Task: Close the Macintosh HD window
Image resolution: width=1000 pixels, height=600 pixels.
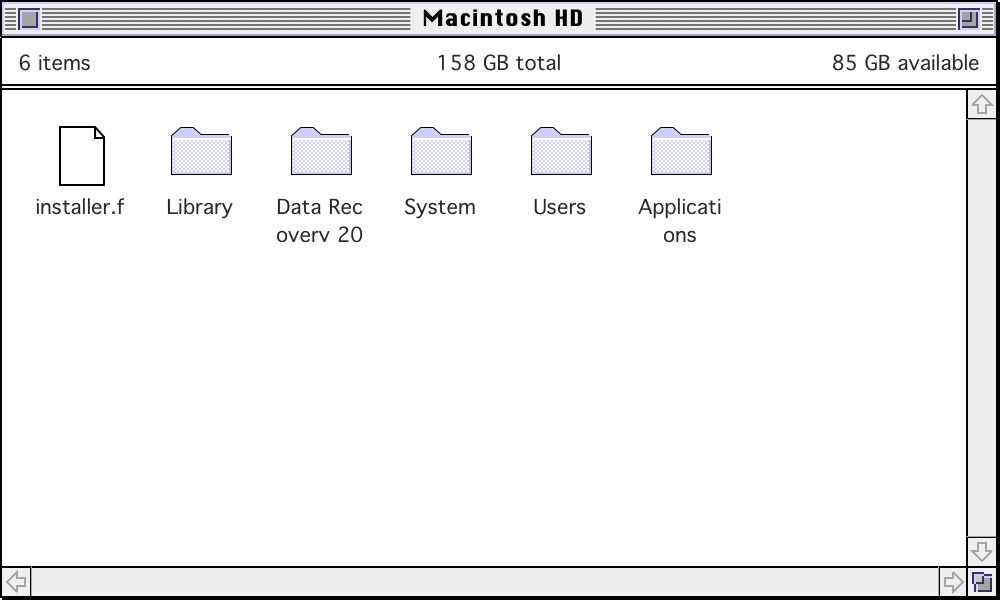Action: click(29, 19)
